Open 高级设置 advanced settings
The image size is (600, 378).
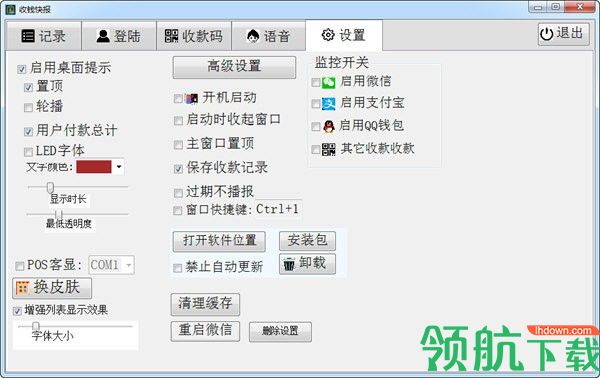[x=234, y=67]
